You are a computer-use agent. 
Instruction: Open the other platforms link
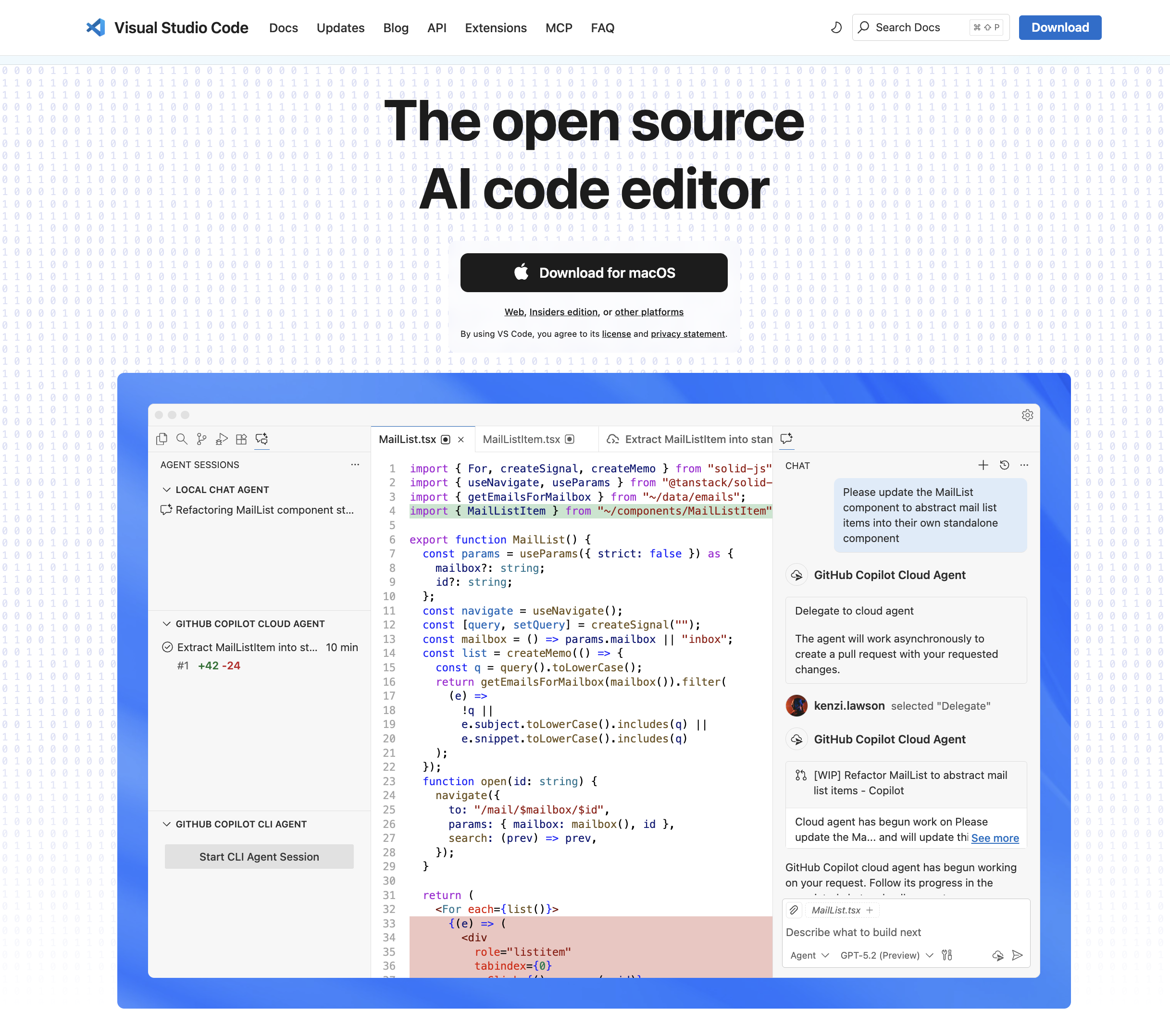[649, 312]
